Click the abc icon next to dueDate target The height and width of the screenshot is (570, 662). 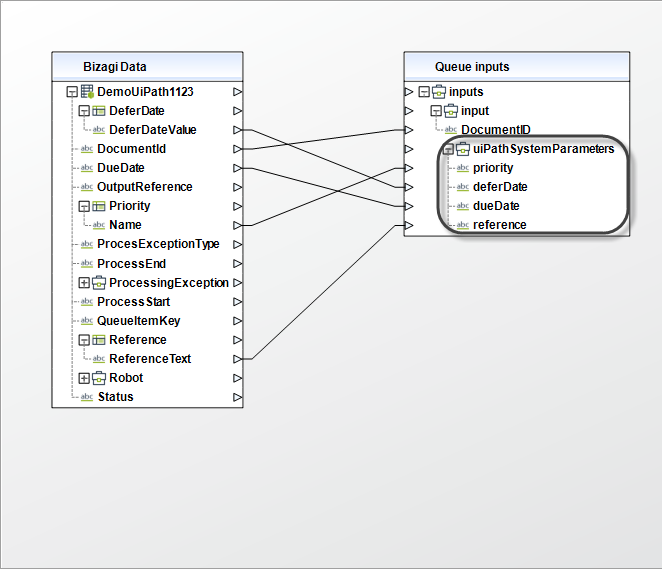463,206
